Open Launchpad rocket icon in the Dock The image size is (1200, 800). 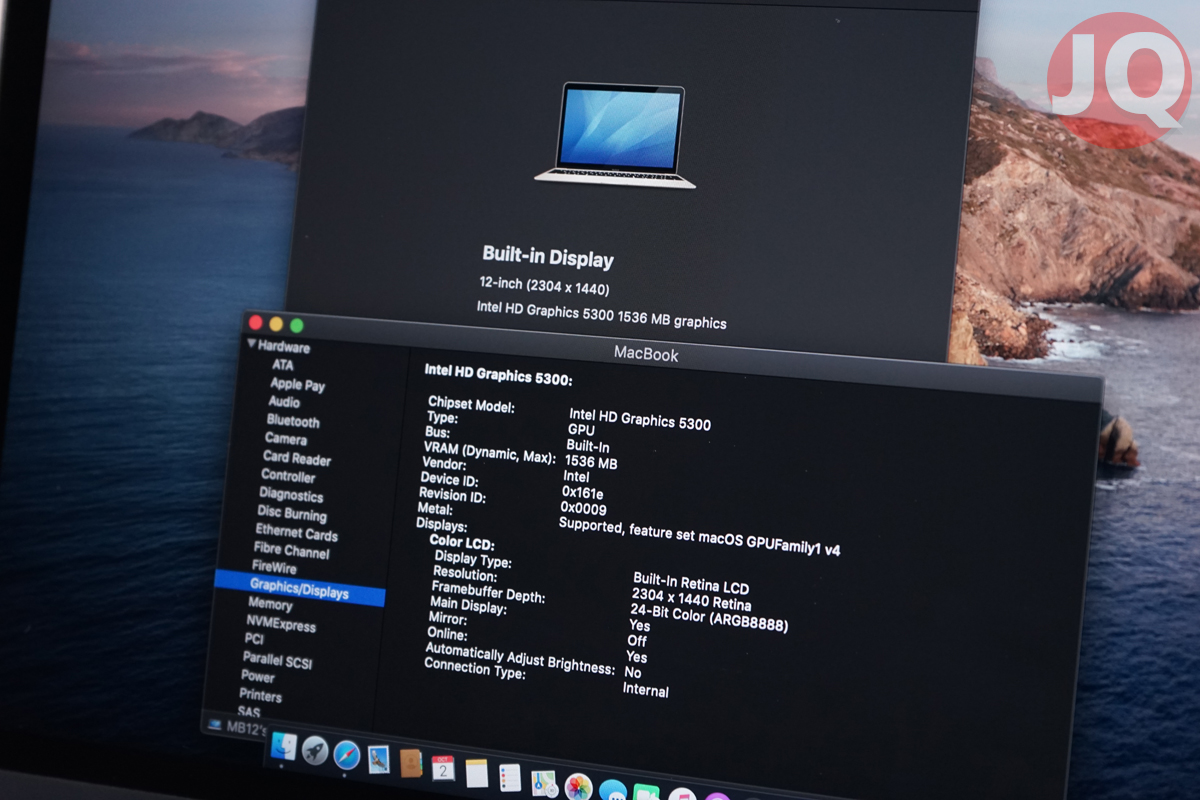pos(315,750)
